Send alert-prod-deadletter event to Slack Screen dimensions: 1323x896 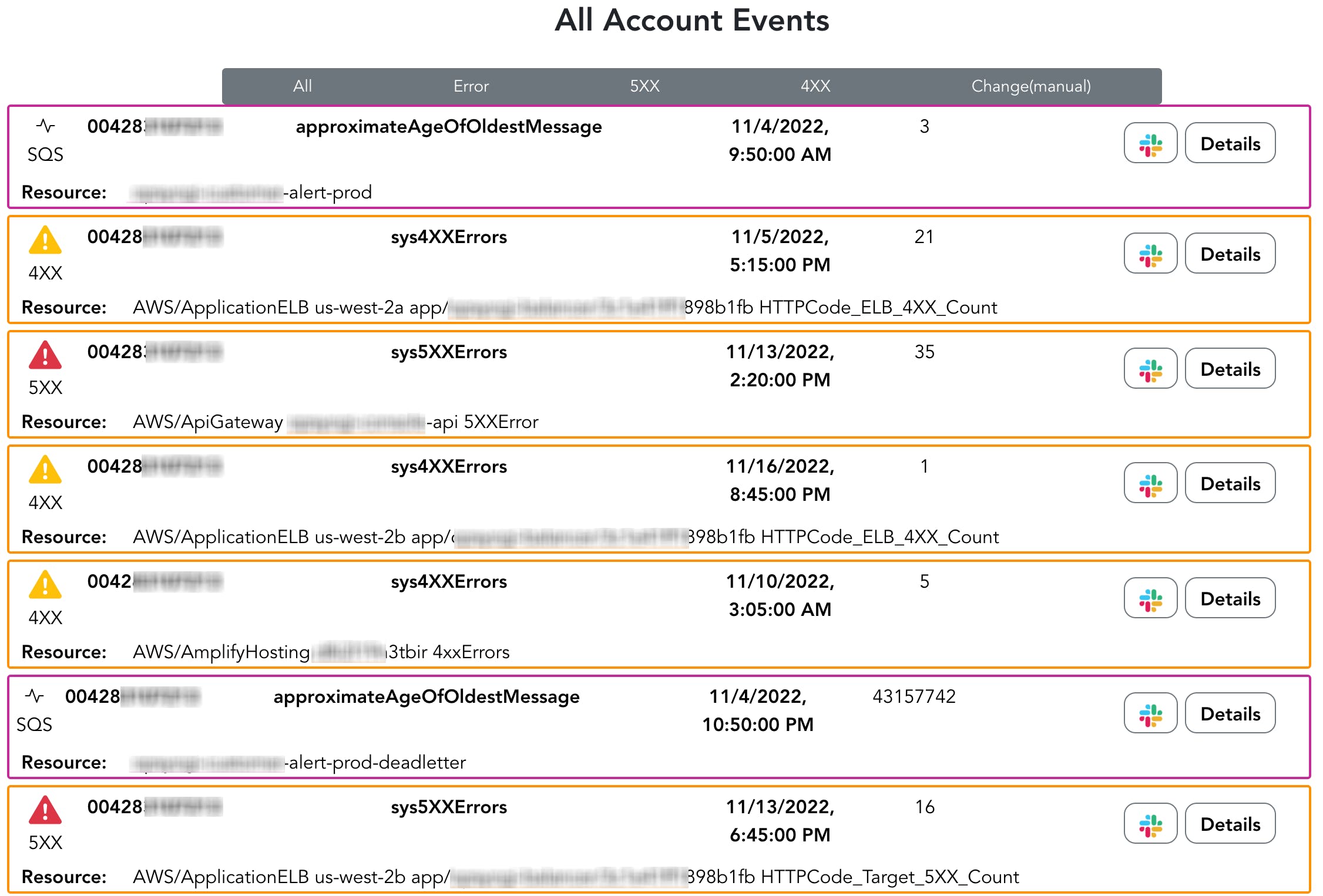(x=1150, y=713)
